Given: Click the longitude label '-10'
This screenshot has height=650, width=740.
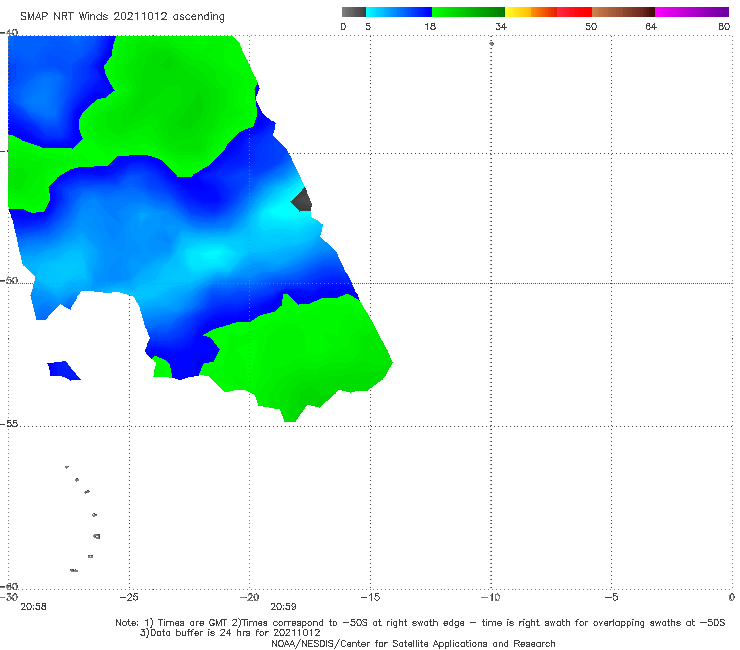Looking at the screenshot, I should (x=490, y=597).
